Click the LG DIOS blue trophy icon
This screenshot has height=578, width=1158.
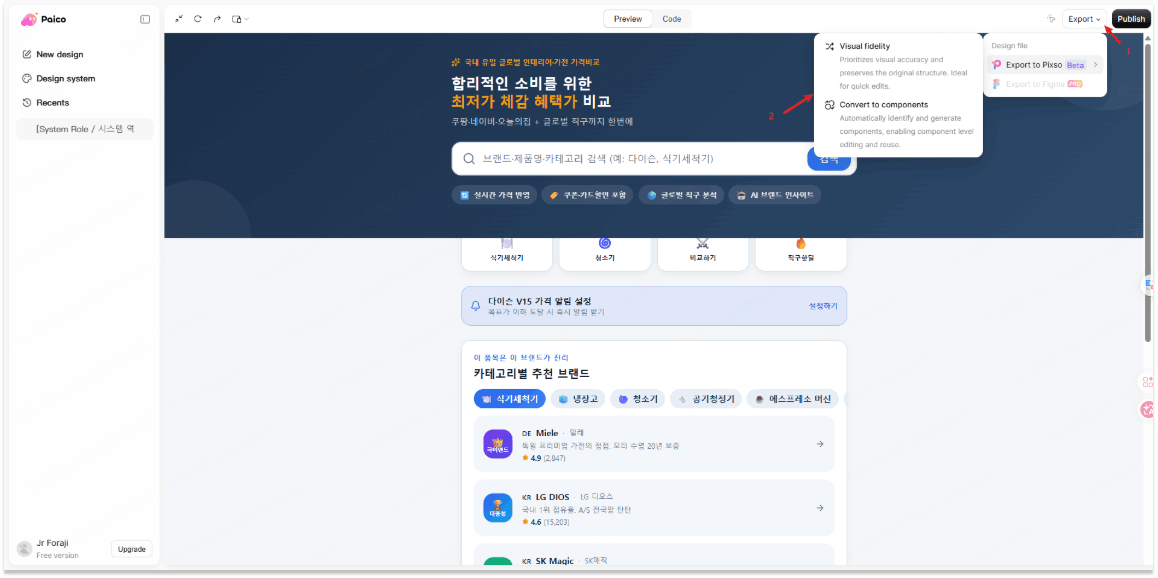pos(498,508)
